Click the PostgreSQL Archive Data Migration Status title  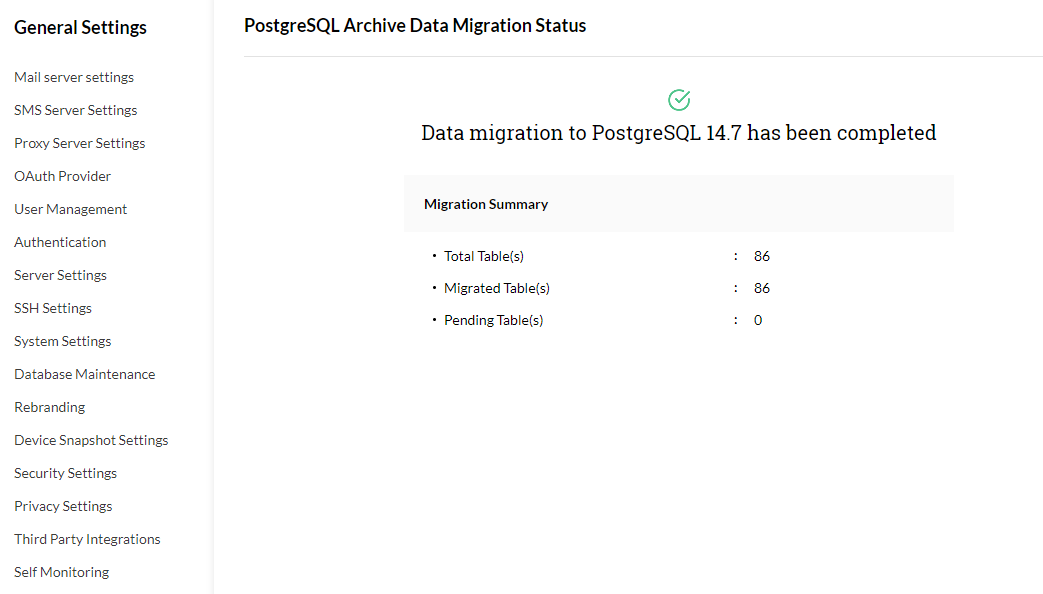(x=415, y=26)
